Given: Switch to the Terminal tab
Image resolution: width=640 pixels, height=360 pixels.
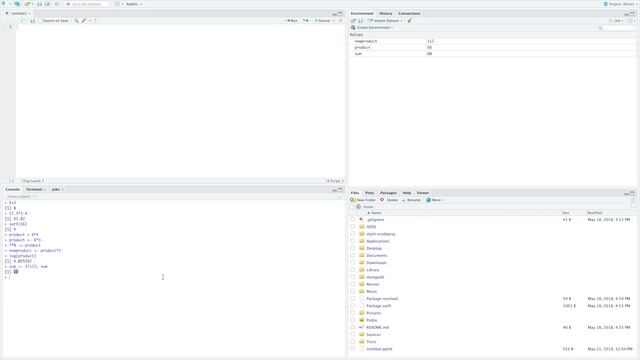Looking at the screenshot, I should click(x=34, y=189).
